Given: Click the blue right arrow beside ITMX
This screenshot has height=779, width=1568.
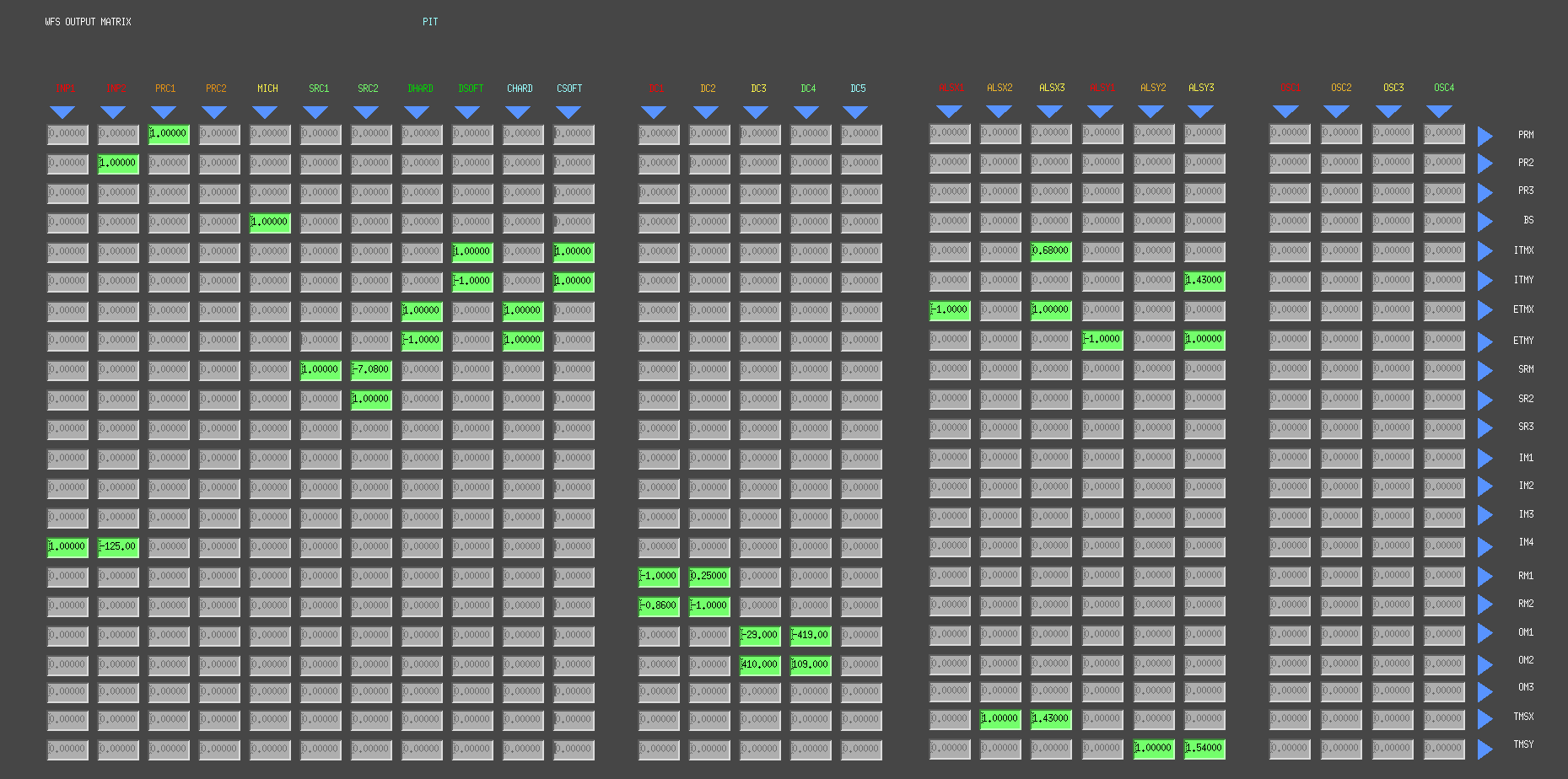Looking at the screenshot, I should tap(1485, 251).
